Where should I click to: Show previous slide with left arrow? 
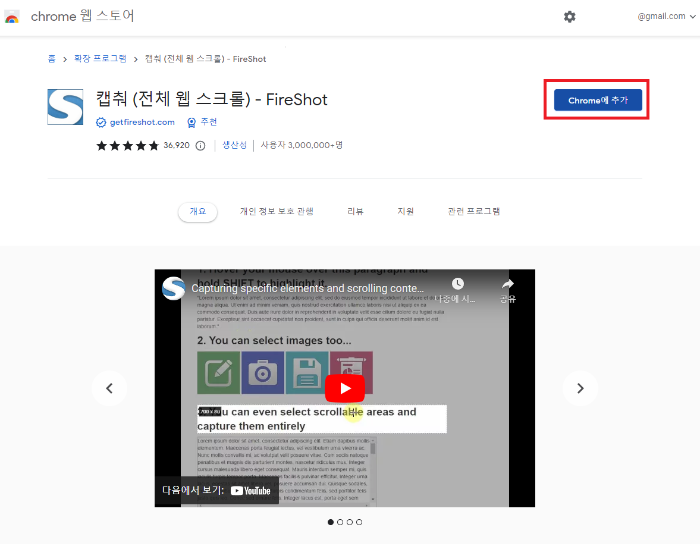point(109,388)
